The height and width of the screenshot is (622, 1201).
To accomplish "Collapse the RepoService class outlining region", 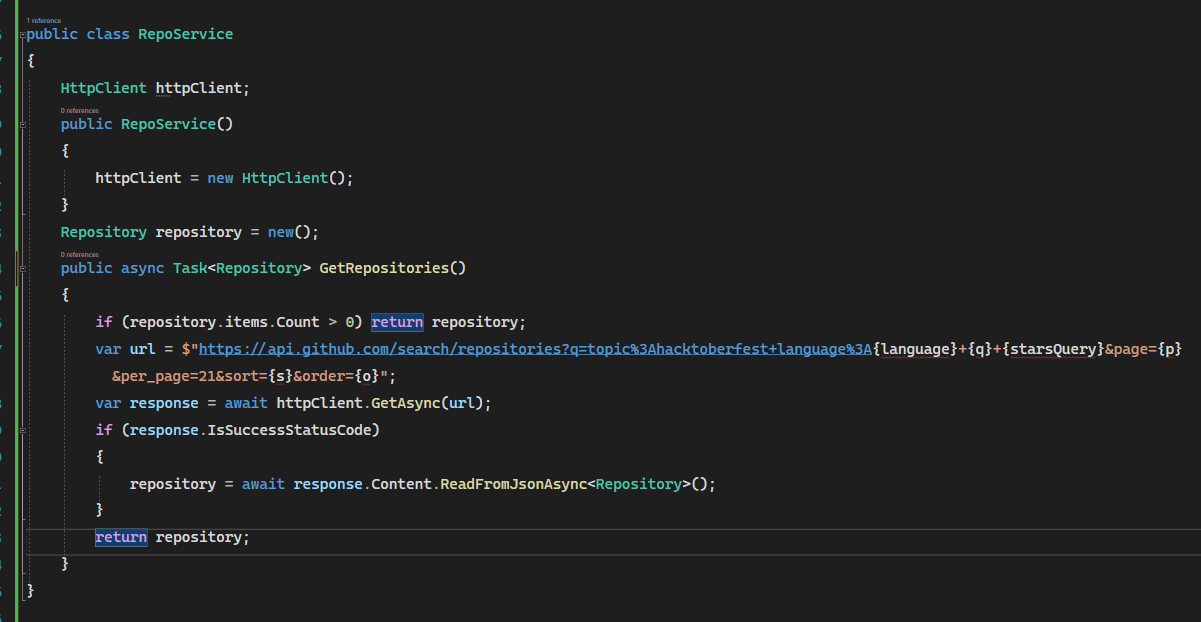I will pyautogui.click(x=22, y=35).
